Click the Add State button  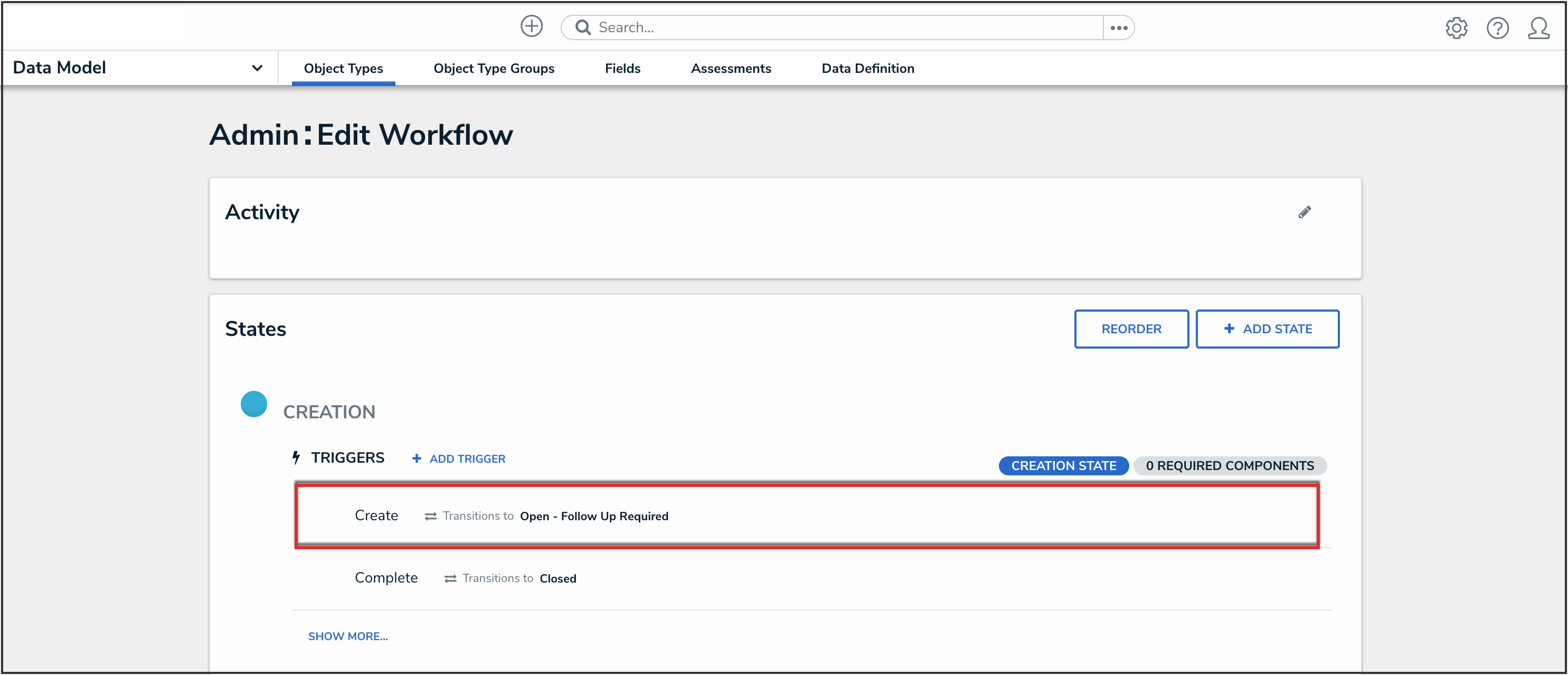tap(1267, 329)
